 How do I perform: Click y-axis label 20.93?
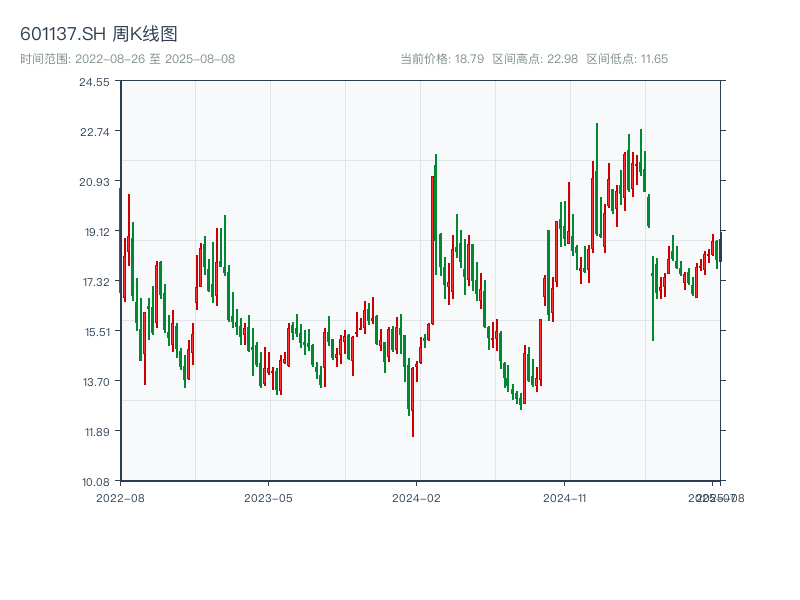[94, 182]
